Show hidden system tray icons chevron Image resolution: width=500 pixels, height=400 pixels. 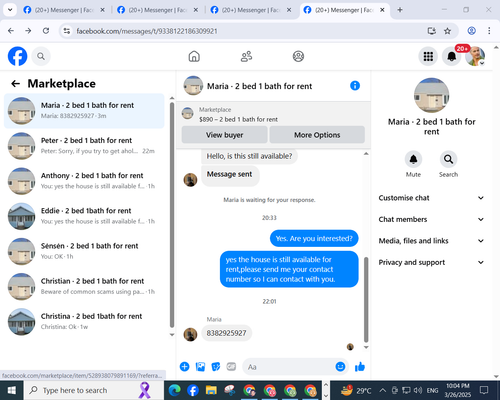tap(383, 390)
